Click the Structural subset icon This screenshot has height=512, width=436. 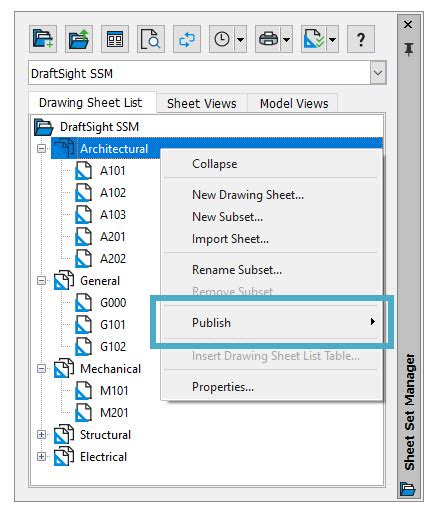pos(64,434)
